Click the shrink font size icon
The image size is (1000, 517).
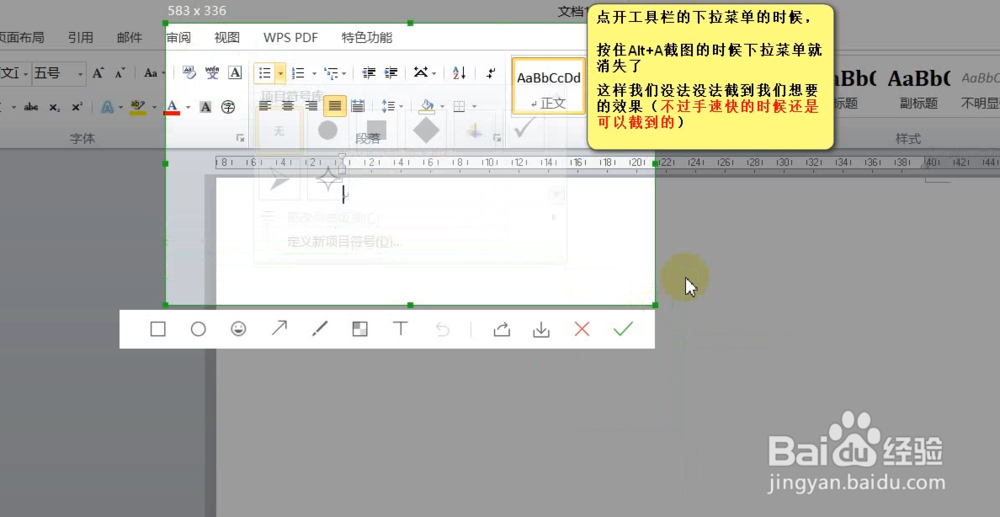tap(120, 73)
